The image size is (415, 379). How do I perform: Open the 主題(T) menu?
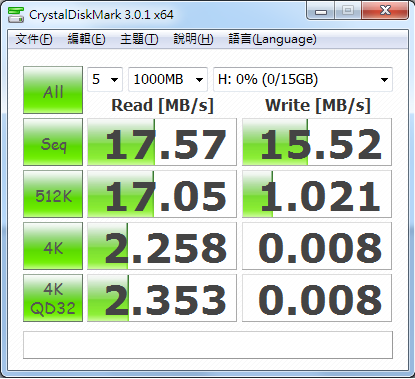click(x=139, y=39)
